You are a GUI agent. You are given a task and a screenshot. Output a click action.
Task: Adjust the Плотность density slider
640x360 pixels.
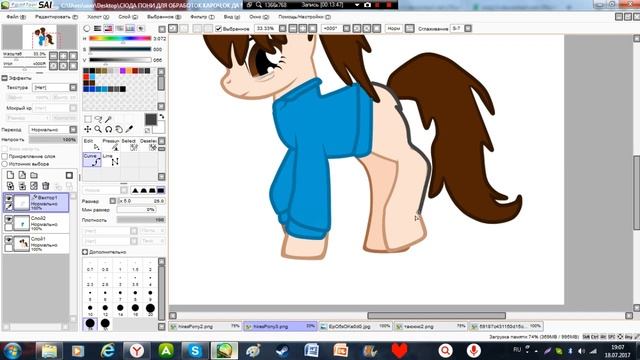pos(141,220)
